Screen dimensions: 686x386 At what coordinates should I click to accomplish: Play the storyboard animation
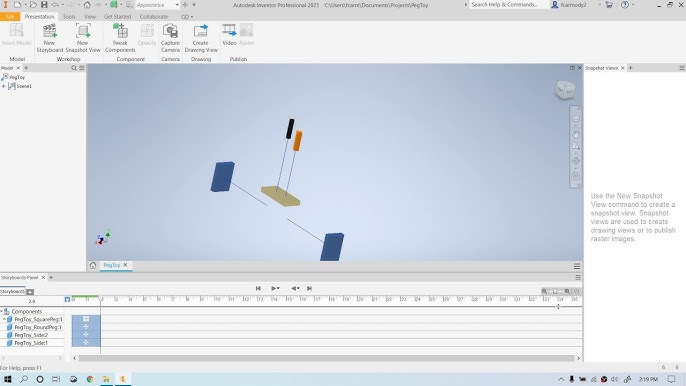coord(273,288)
